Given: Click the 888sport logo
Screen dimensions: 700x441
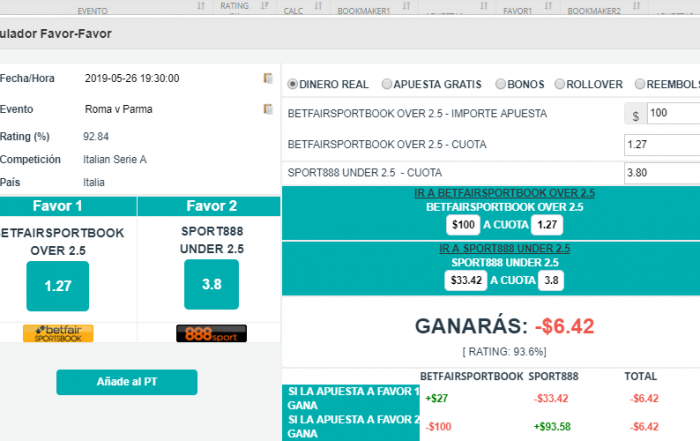Looking at the screenshot, I should point(211,333).
